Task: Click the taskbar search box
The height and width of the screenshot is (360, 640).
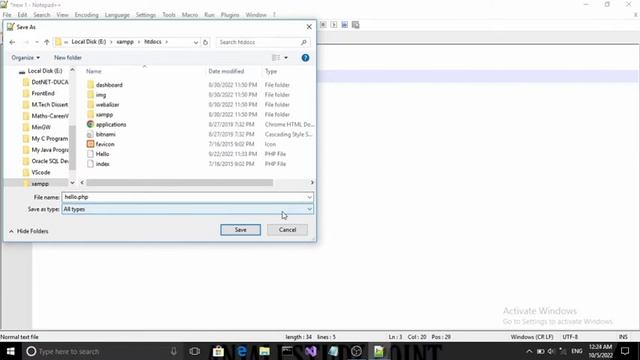Action: tap(102, 351)
